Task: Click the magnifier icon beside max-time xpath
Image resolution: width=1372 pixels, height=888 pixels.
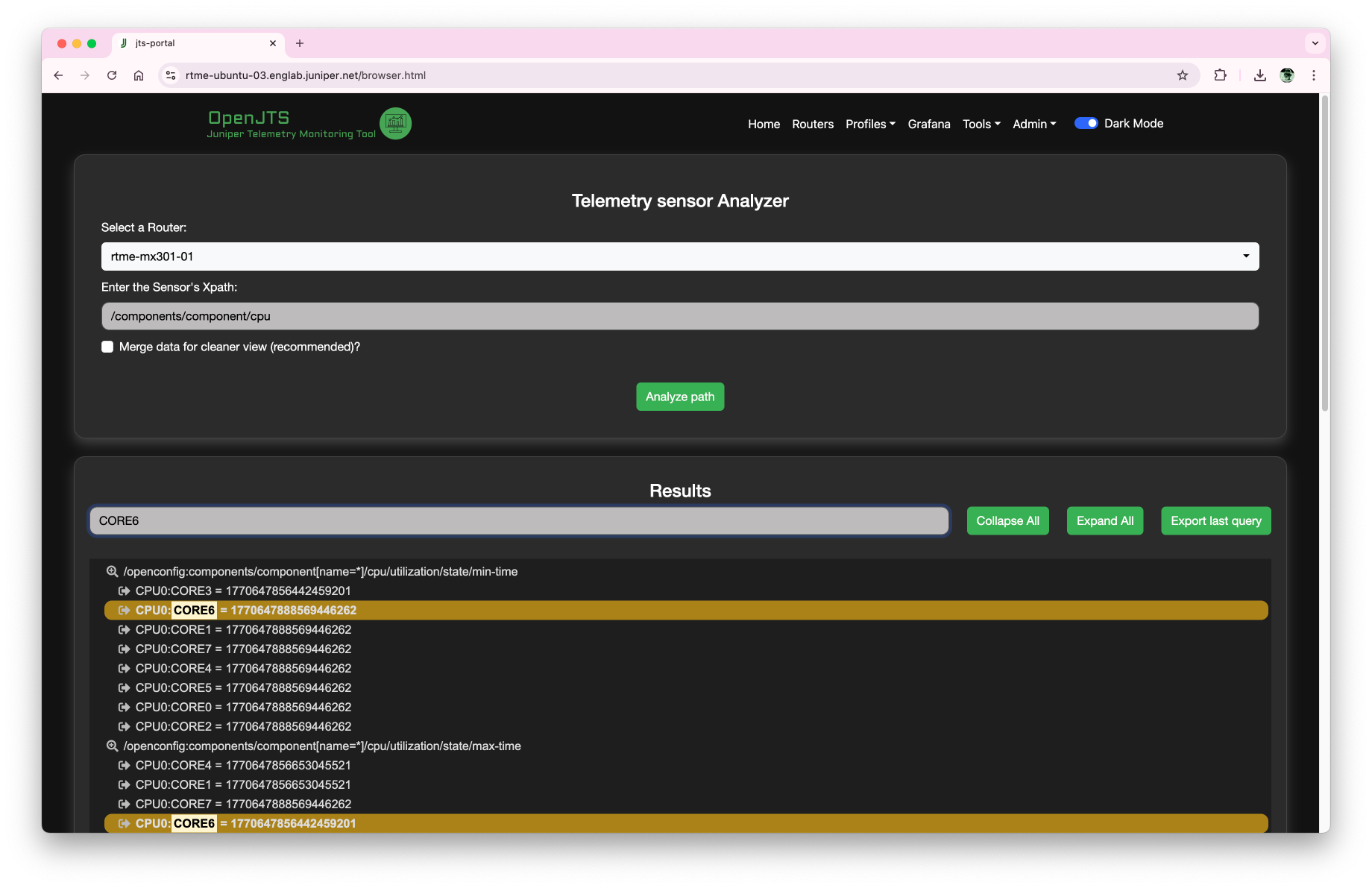Action: tap(112, 746)
